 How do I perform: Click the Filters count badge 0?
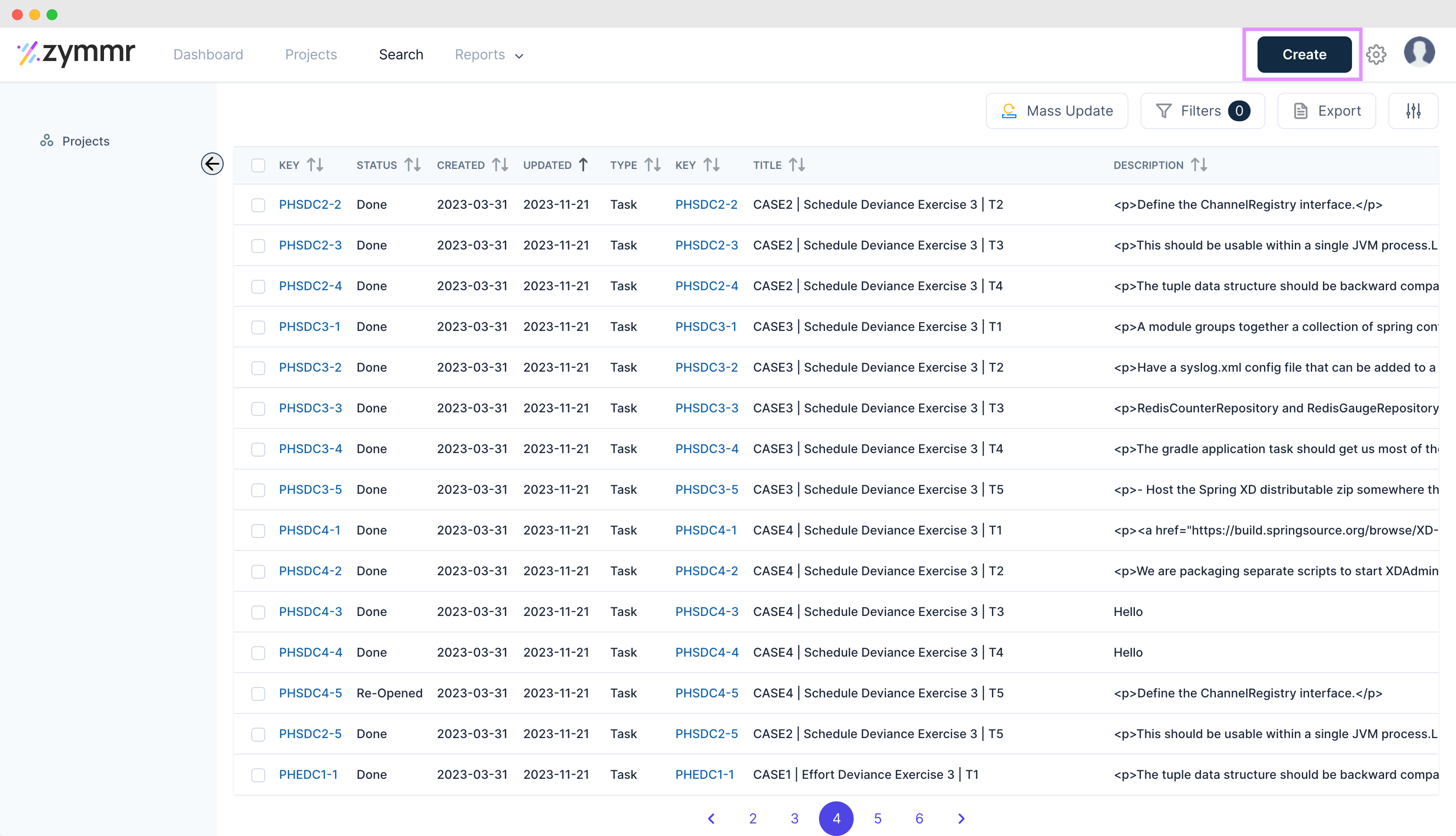pos(1239,111)
